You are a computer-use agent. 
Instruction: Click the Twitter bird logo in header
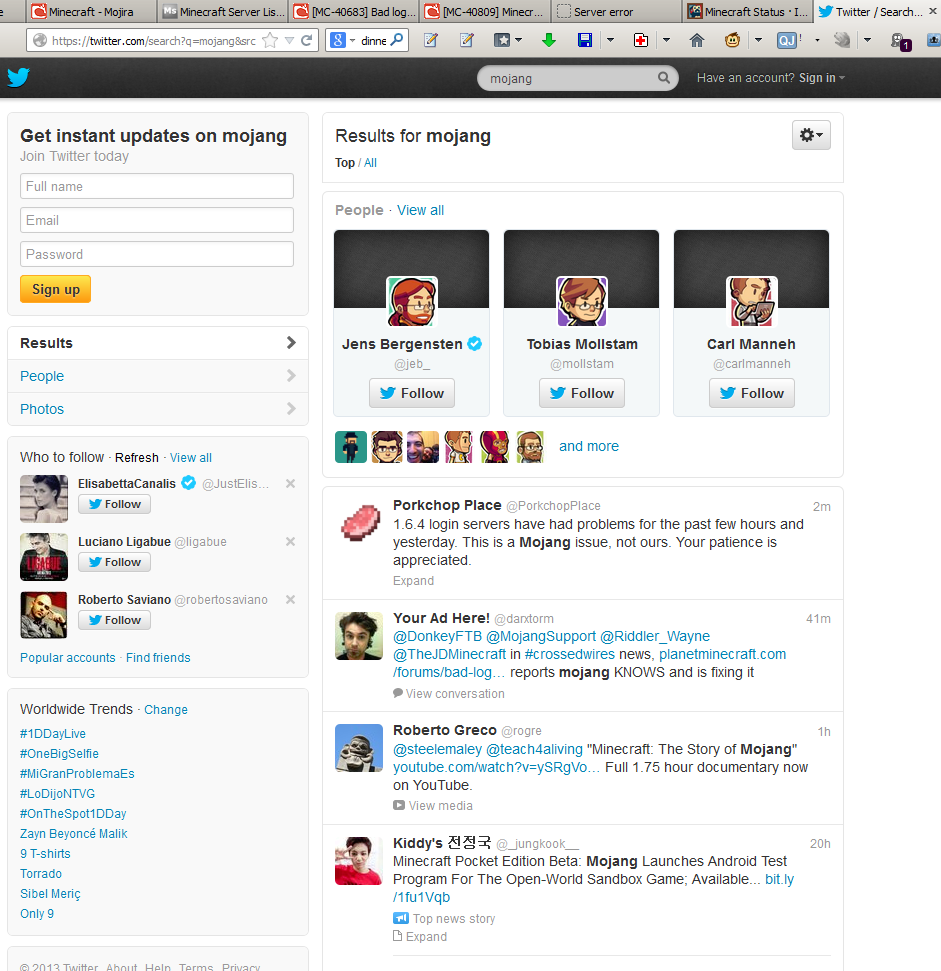coord(19,77)
